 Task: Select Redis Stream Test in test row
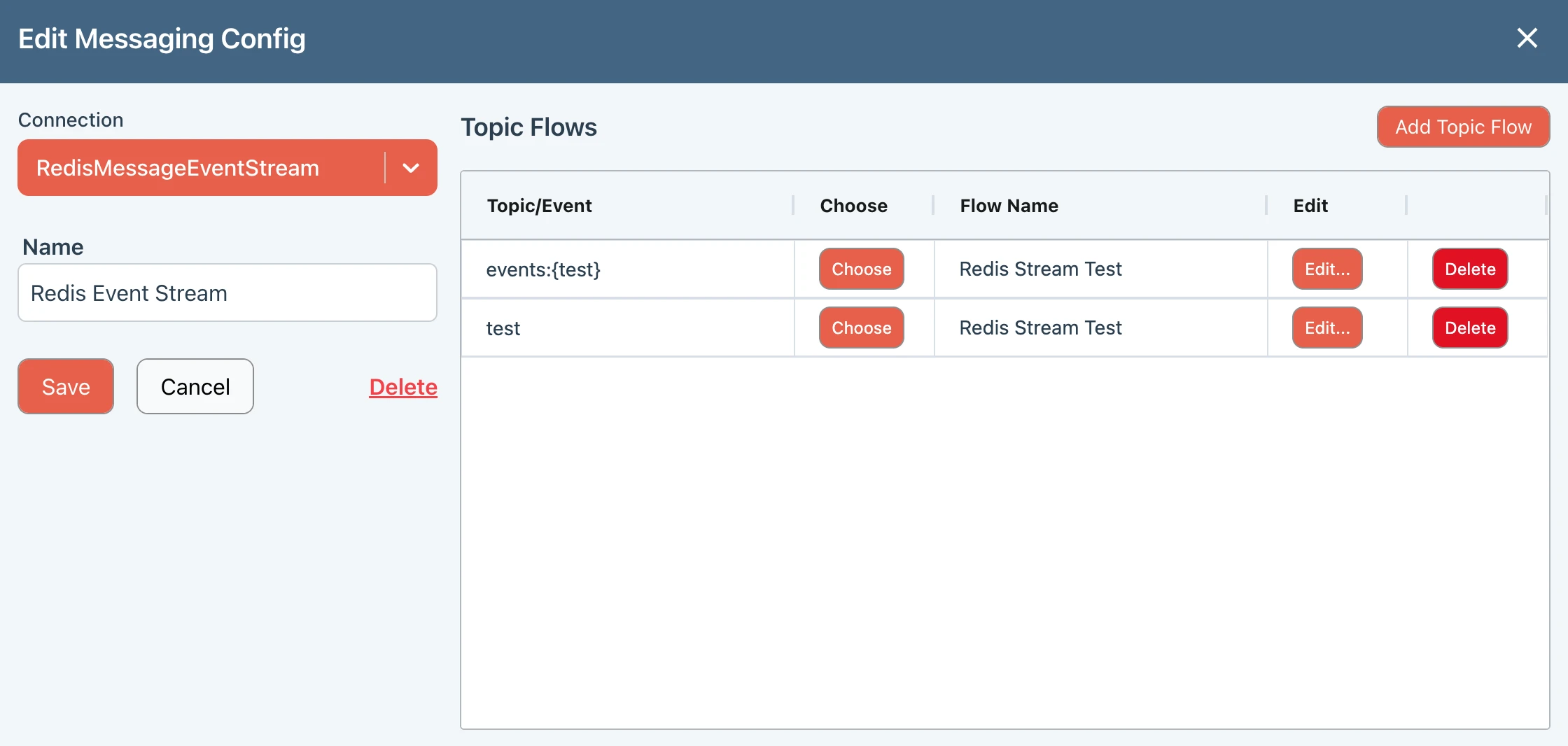pyautogui.click(x=1040, y=328)
